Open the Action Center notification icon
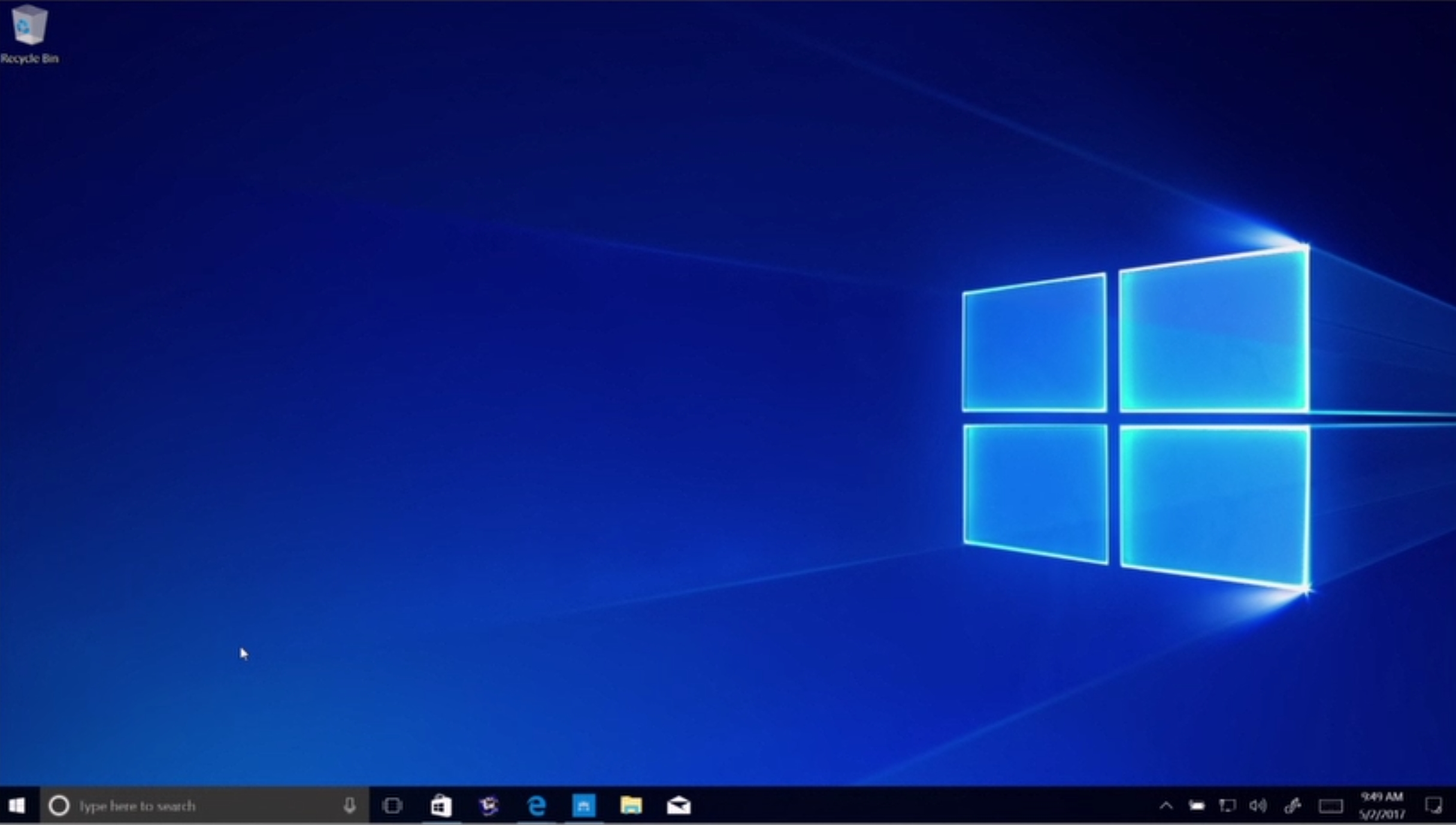Image resolution: width=1456 pixels, height=825 pixels. [1434, 806]
